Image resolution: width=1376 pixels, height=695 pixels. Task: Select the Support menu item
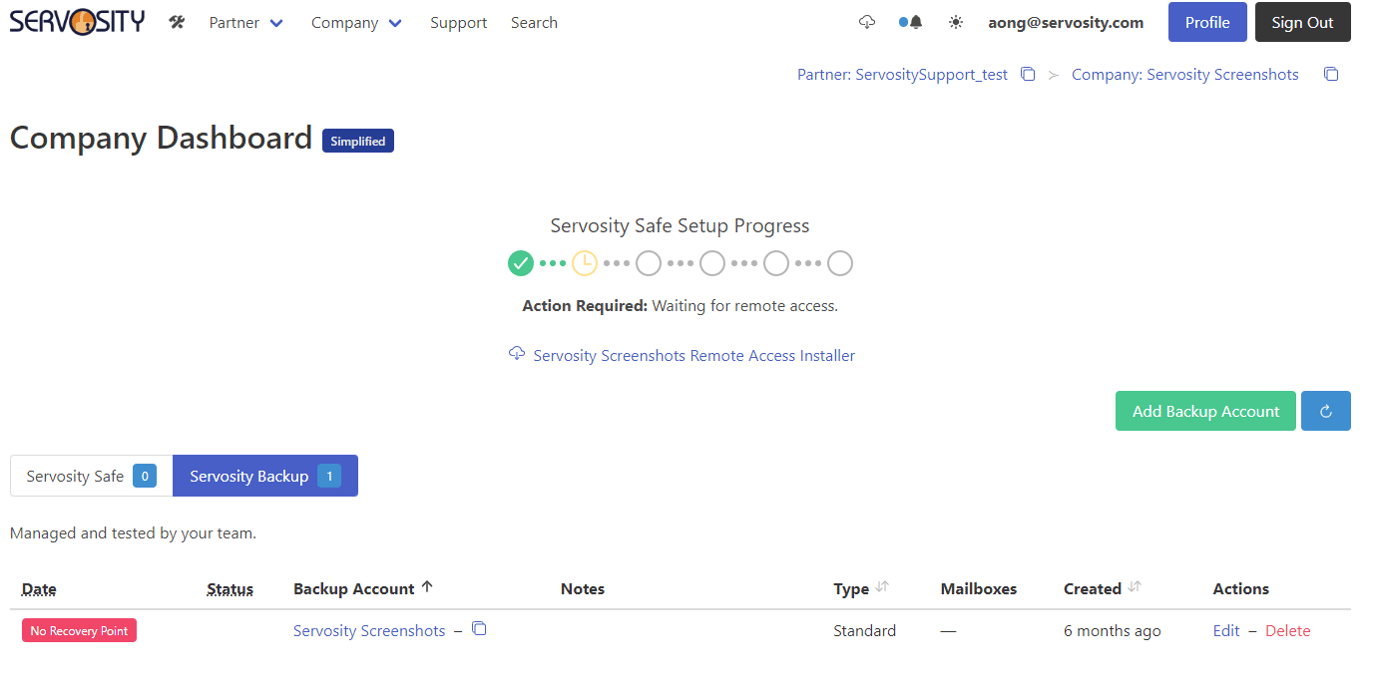tap(458, 21)
